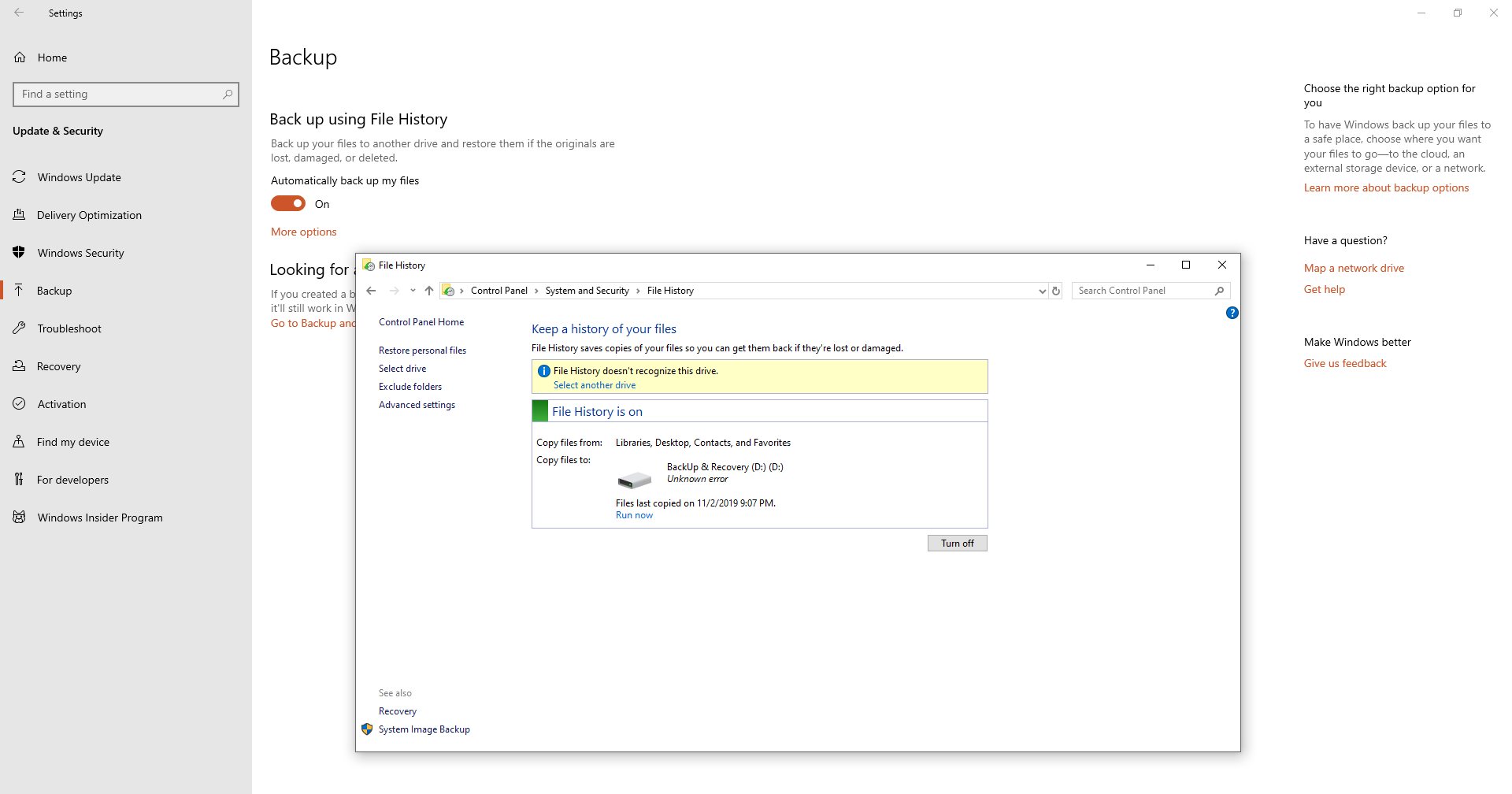Click the search magnifier in Find a setting

point(228,94)
